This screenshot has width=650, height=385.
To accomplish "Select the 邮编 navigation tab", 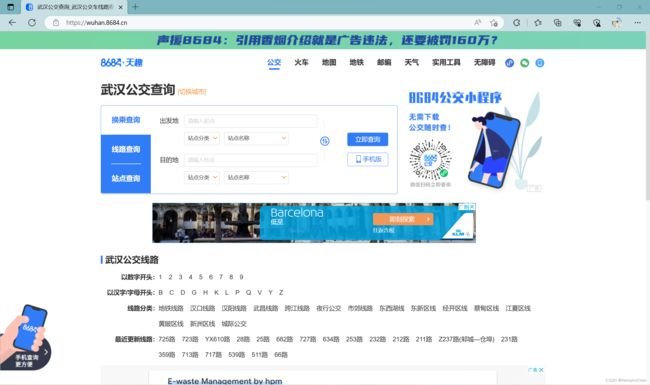I will pyautogui.click(x=384, y=63).
